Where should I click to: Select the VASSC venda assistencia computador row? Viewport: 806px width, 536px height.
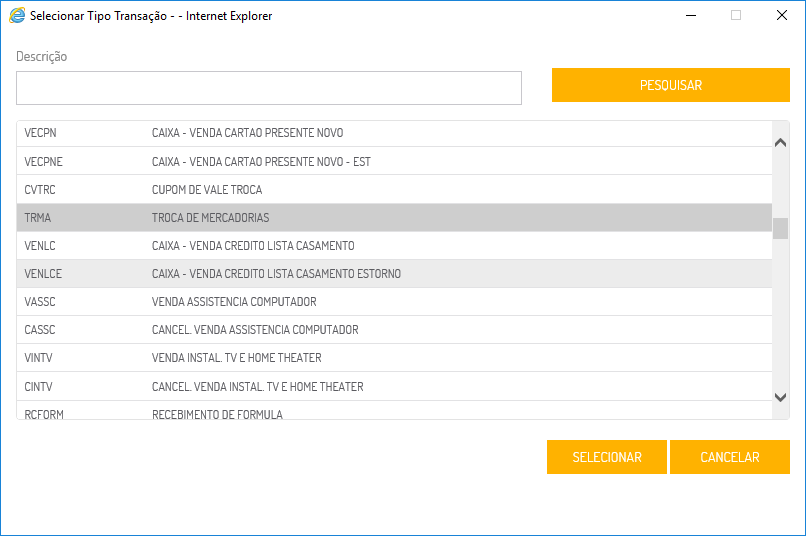click(394, 301)
